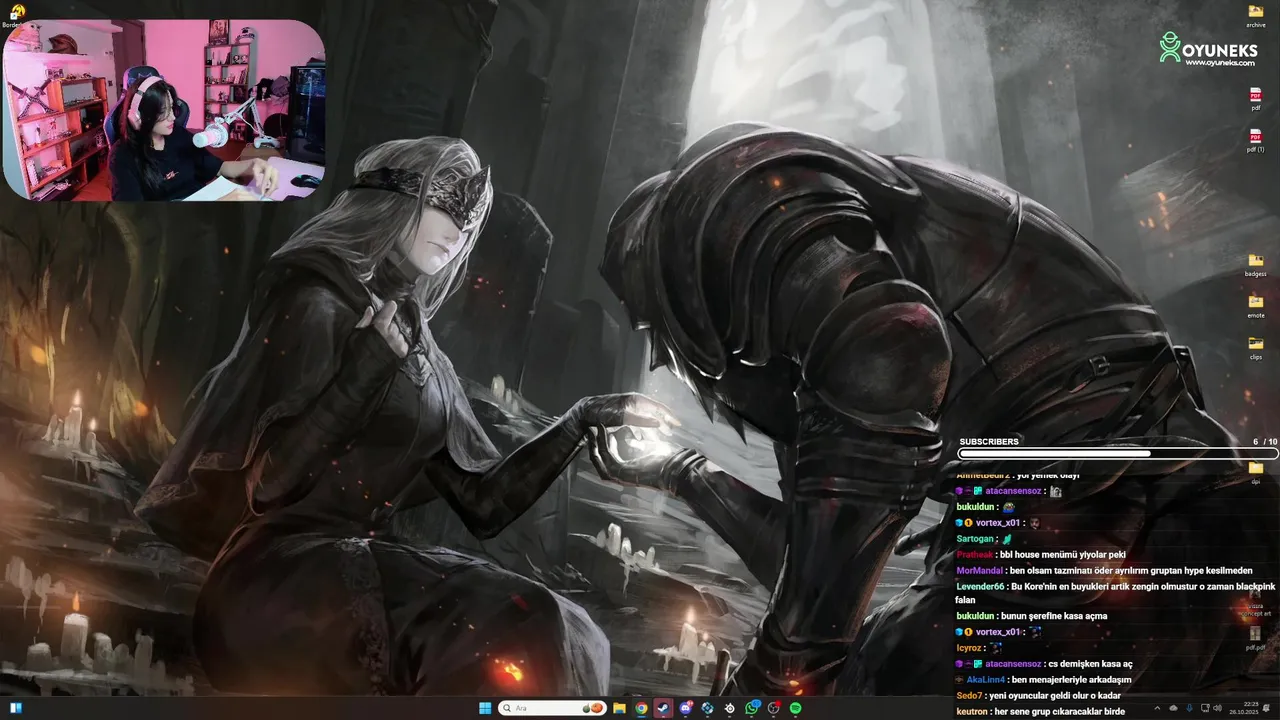
Task: Click the microphone icon in system tray
Action: pos(1189,708)
